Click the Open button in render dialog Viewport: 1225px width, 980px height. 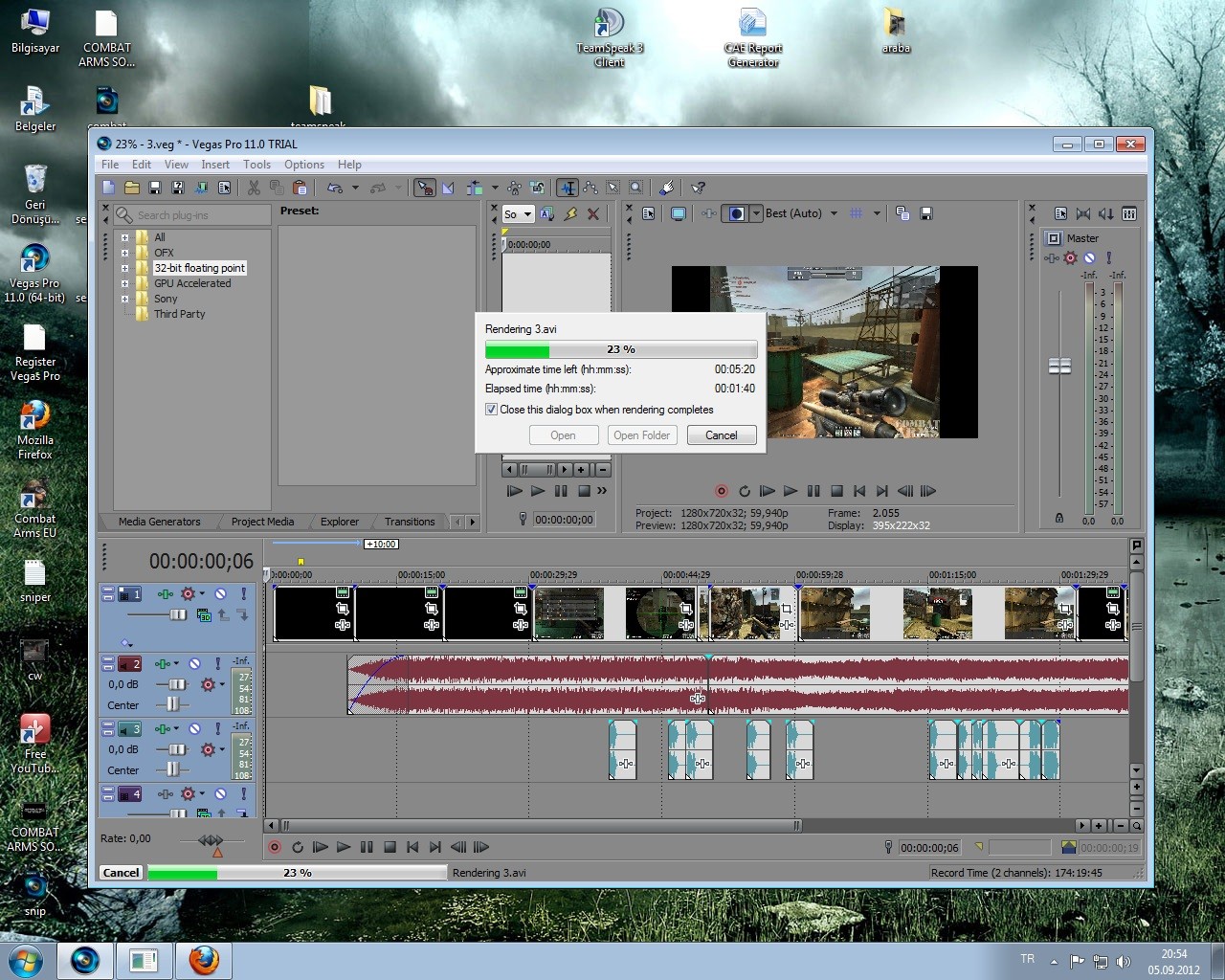pos(563,435)
